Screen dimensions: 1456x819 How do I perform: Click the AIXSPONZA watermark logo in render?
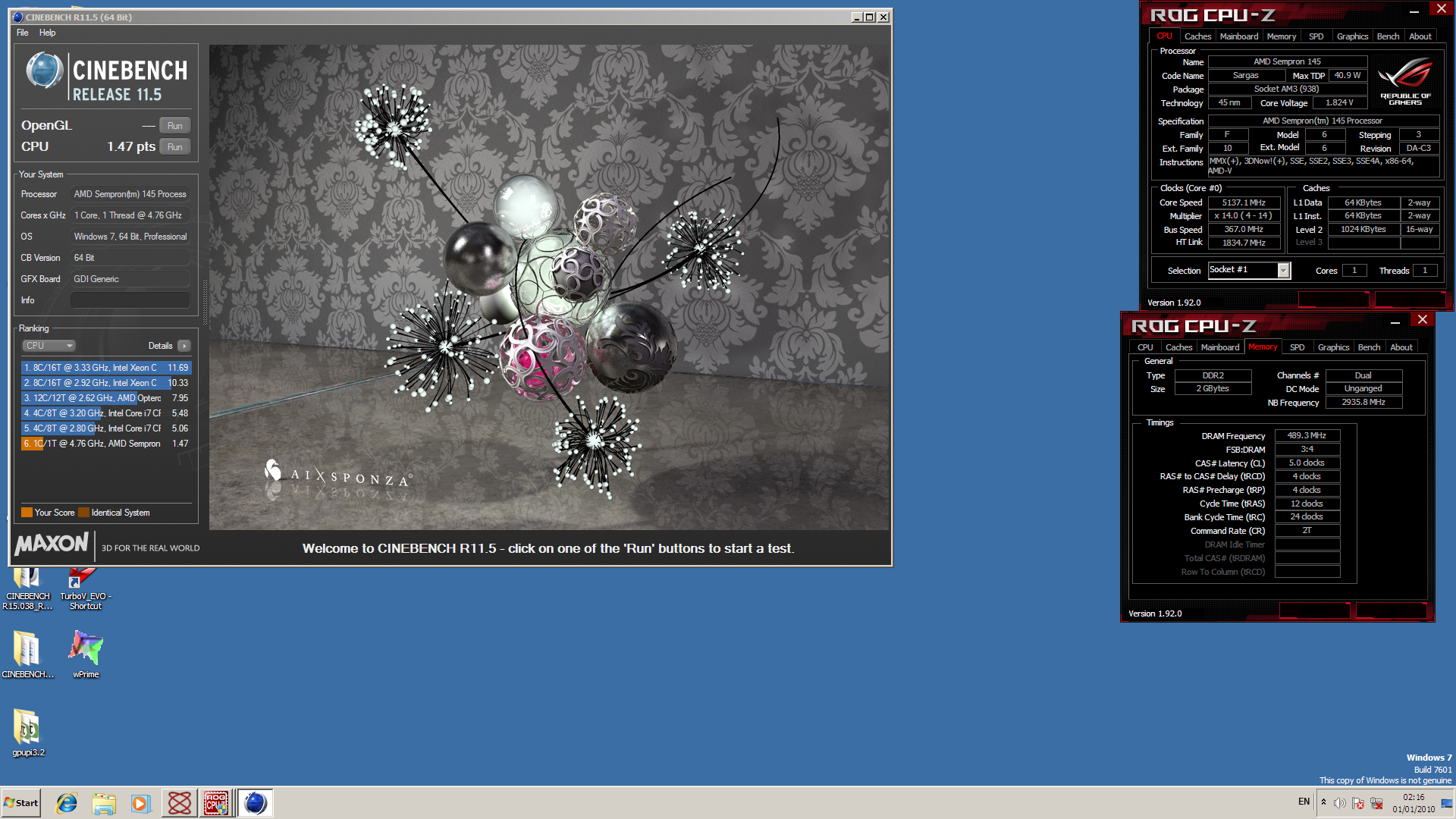pyautogui.click(x=339, y=475)
